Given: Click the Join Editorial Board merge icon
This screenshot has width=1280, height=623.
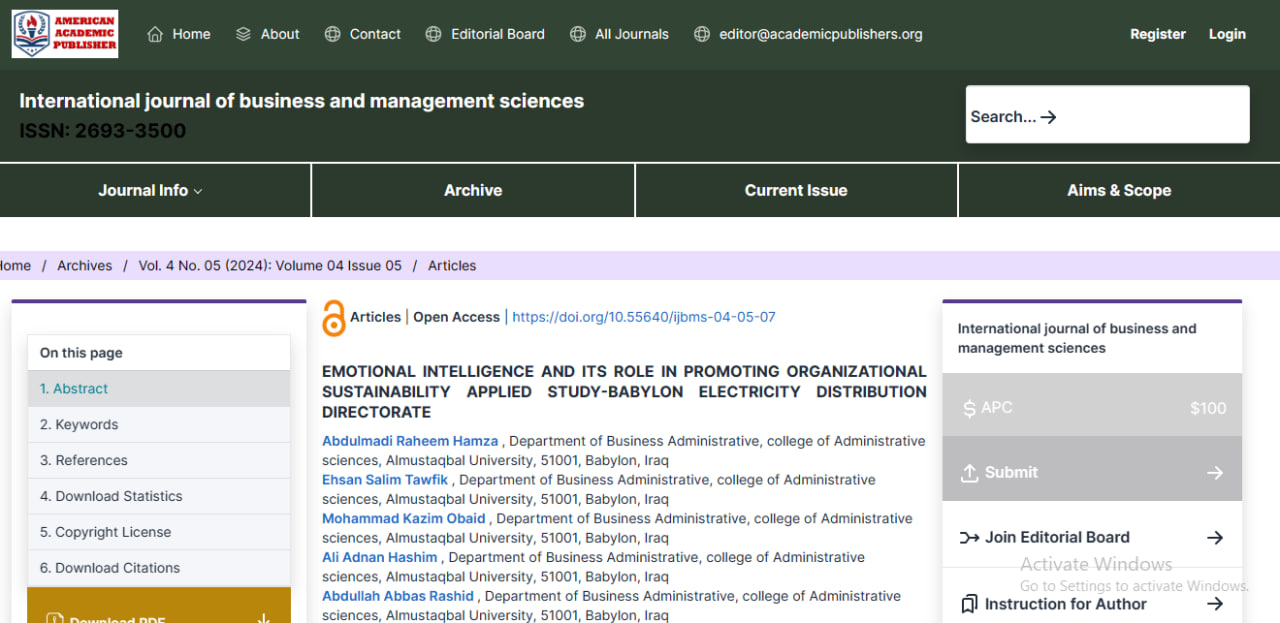Looking at the screenshot, I should click(969, 538).
